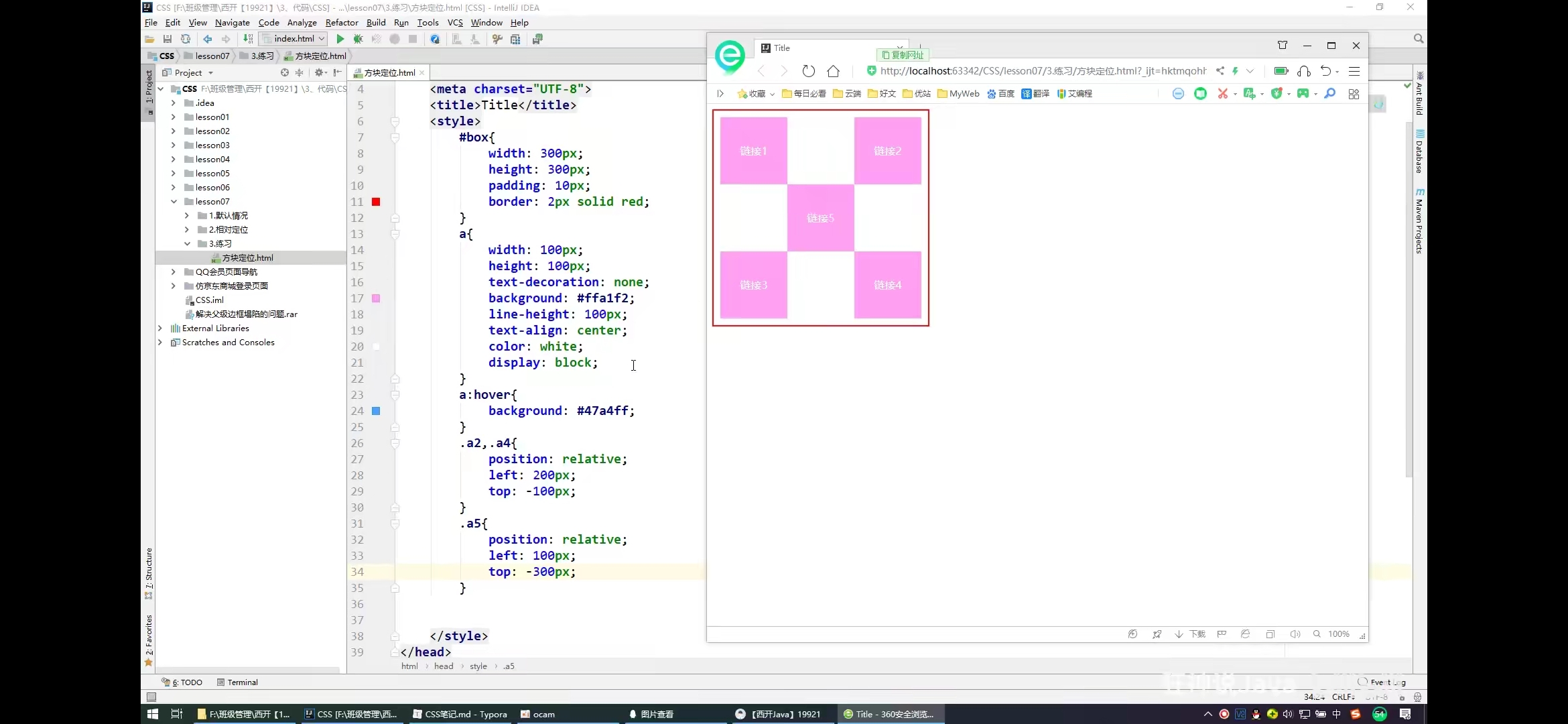Toggle fold marker at #box rule

(395, 137)
